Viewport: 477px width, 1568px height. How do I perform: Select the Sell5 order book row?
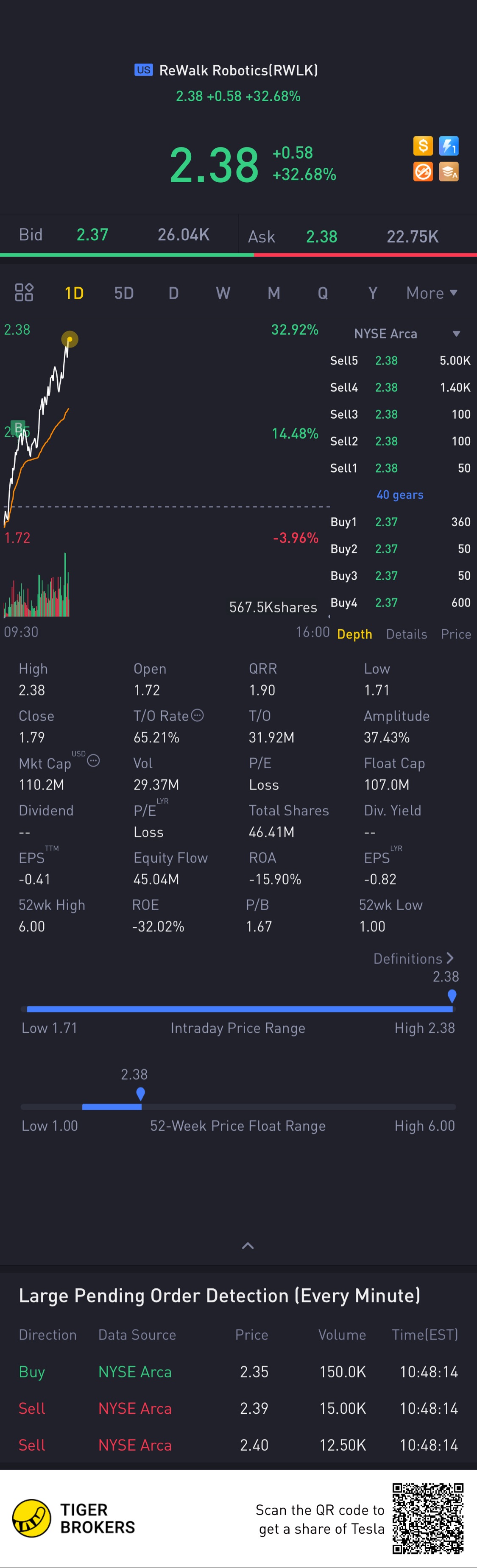coord(400,360)
